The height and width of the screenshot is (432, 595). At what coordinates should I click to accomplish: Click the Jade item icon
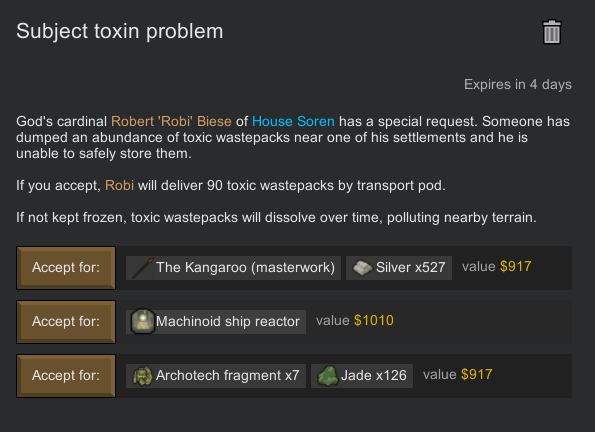(x=327, y=376)
